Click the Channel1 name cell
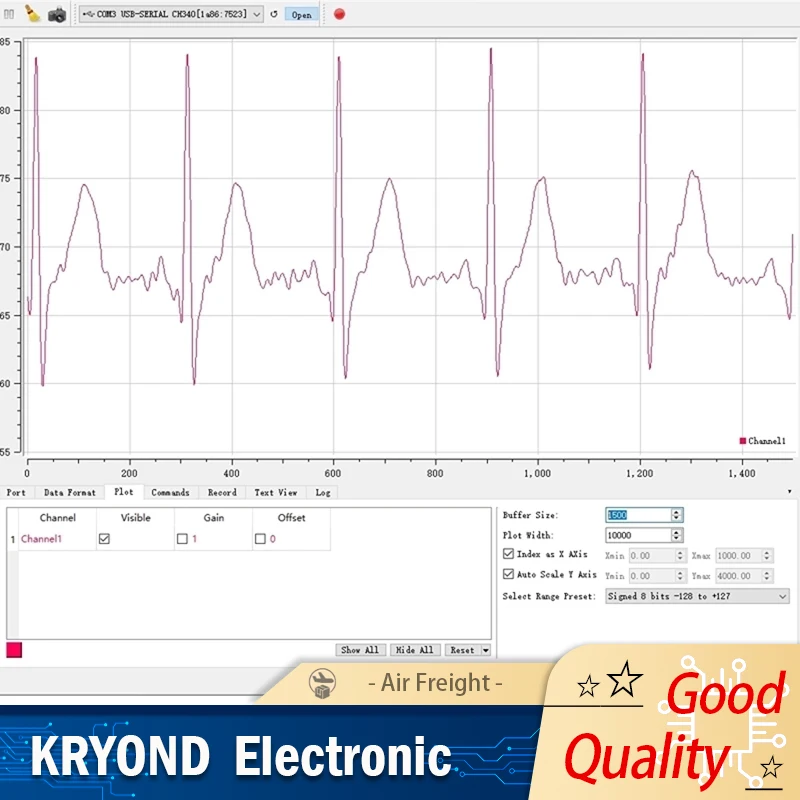Screen dimensions: 800x800 (57, 539)
